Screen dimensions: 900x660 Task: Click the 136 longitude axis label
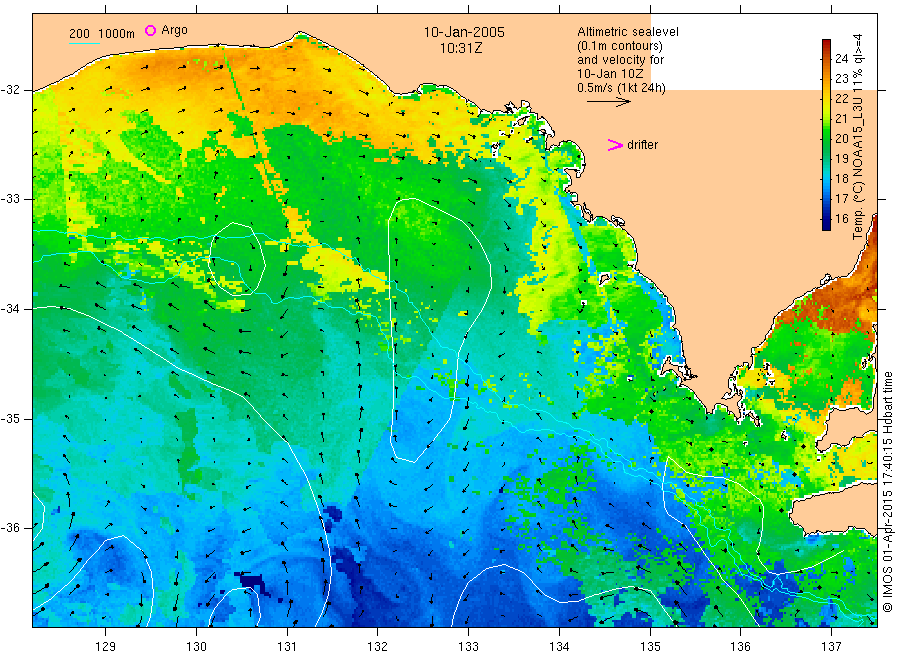[x=740, y=647]
